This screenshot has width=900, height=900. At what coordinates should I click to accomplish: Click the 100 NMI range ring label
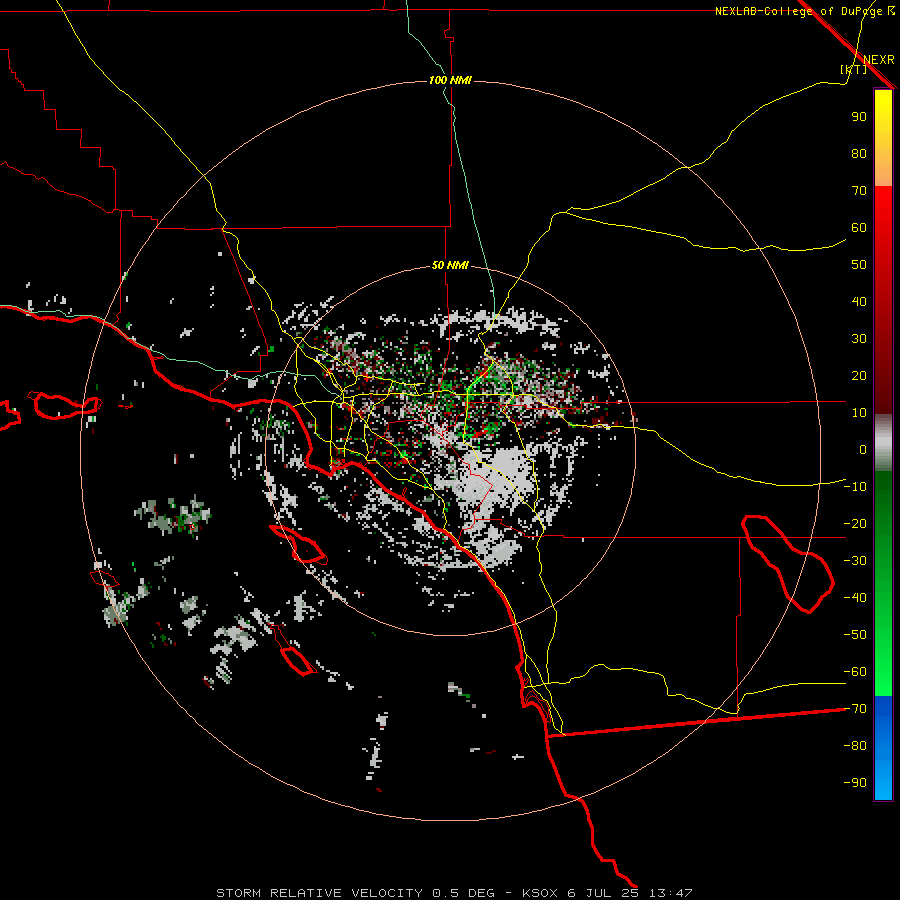click(450, 80)
